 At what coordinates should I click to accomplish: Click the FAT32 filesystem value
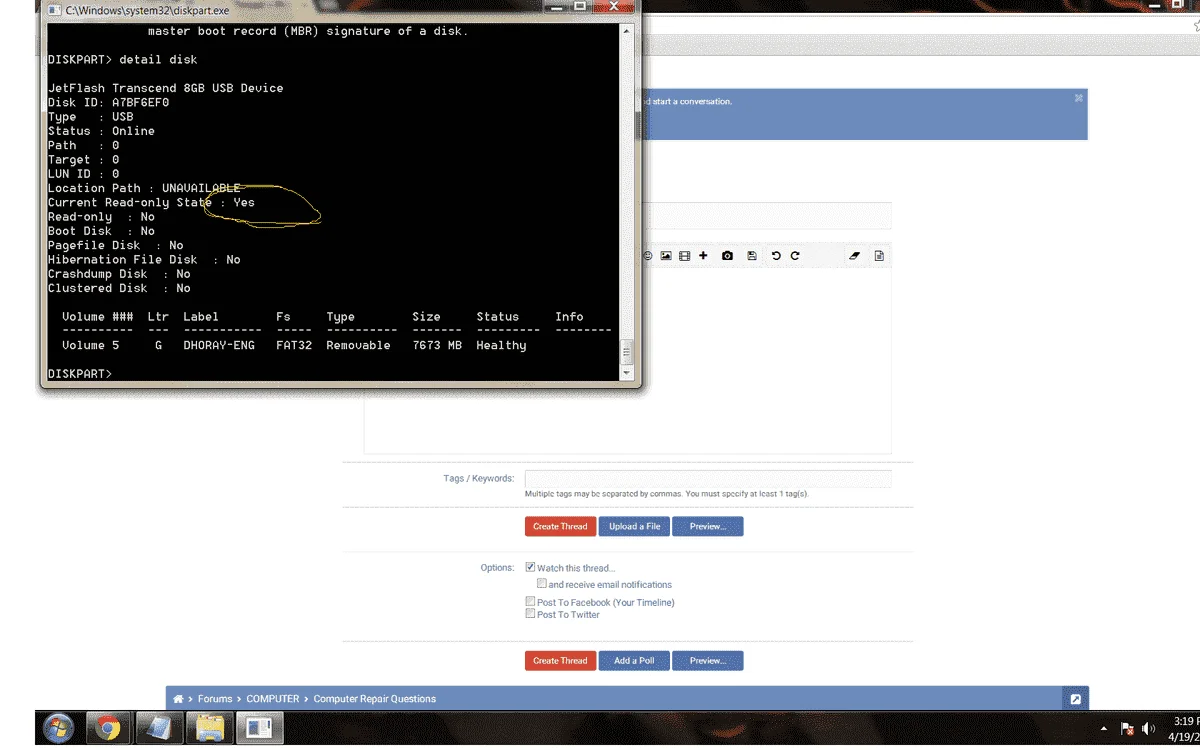pos(294,345)
